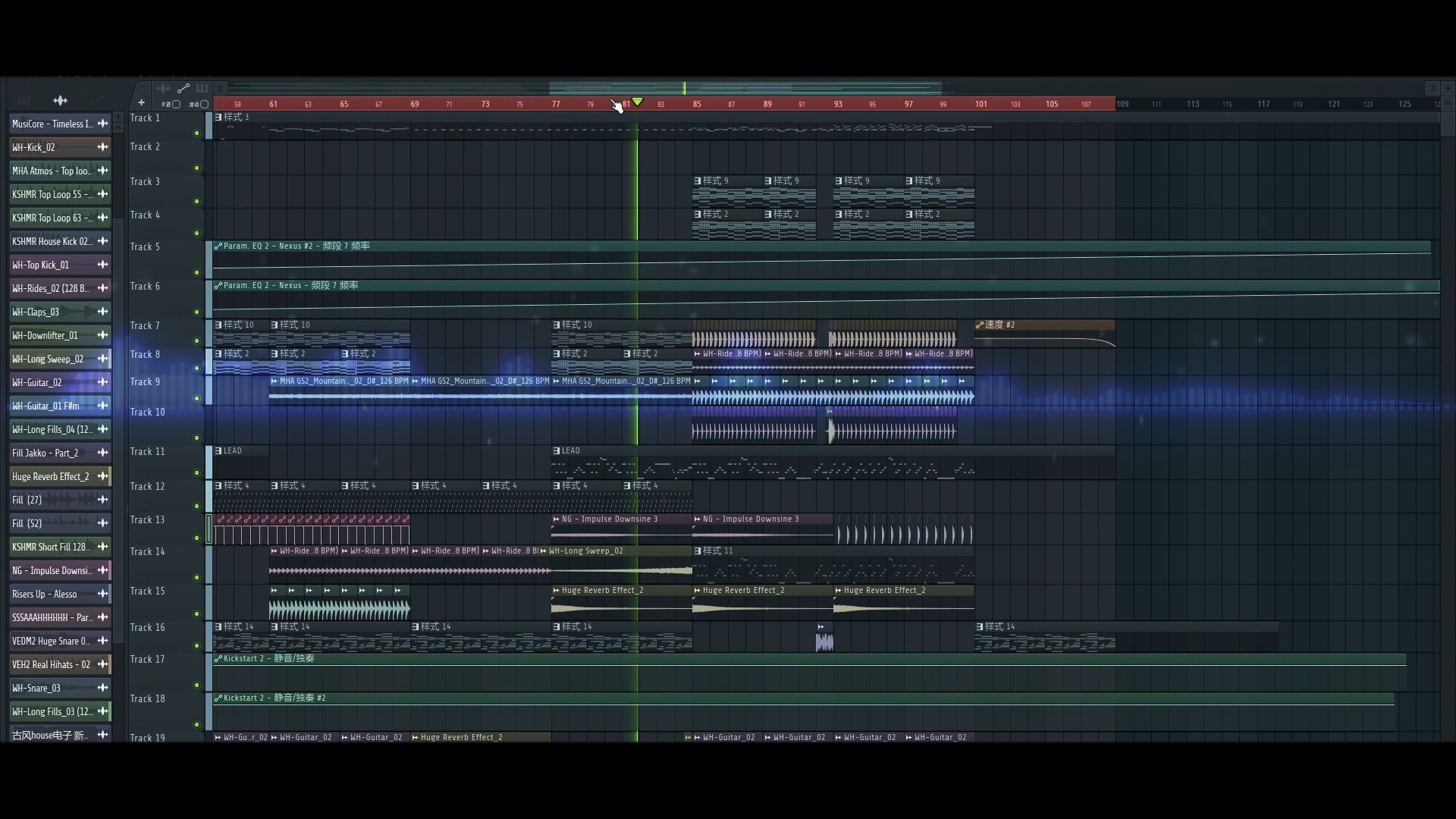This screenshot has height=819, width=1456.
Task: Click the waveform icon on Fill (27) item
Action: 102,500
